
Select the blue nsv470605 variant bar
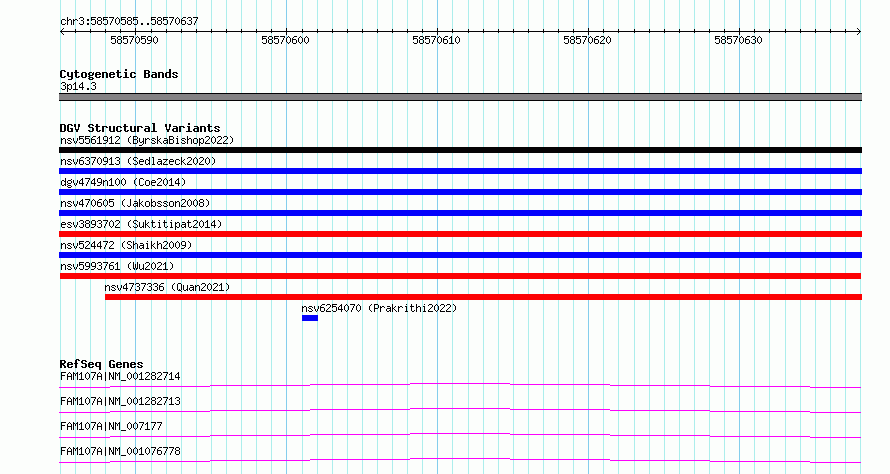click(460, 213)
